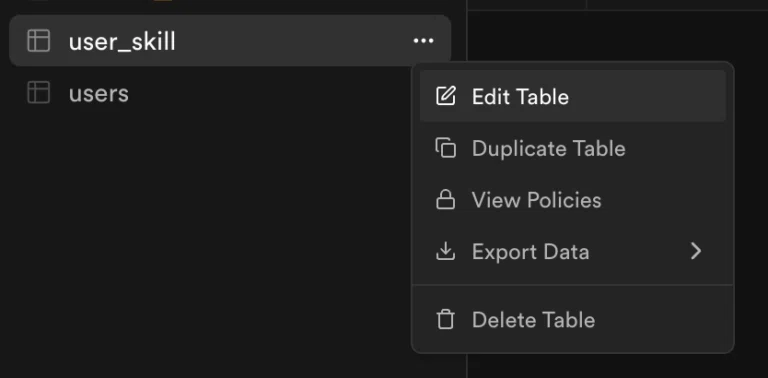Viewport: 768px width, 378px height.
Task: Choose Edit Table from the context menu
Action: 573,96
